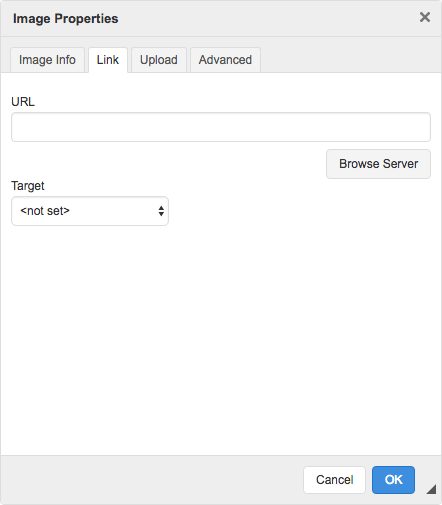This screenshot has height=505, width=442.
Task: Open the Upload tab
Action: point(159,60)
